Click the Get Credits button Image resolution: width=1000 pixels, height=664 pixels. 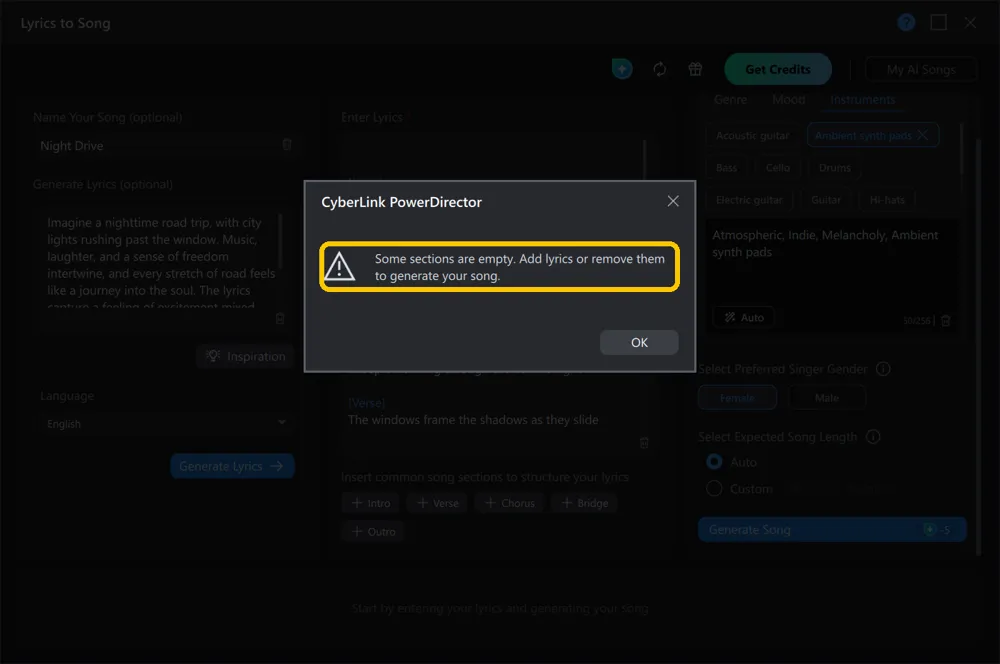coord(777,70)
